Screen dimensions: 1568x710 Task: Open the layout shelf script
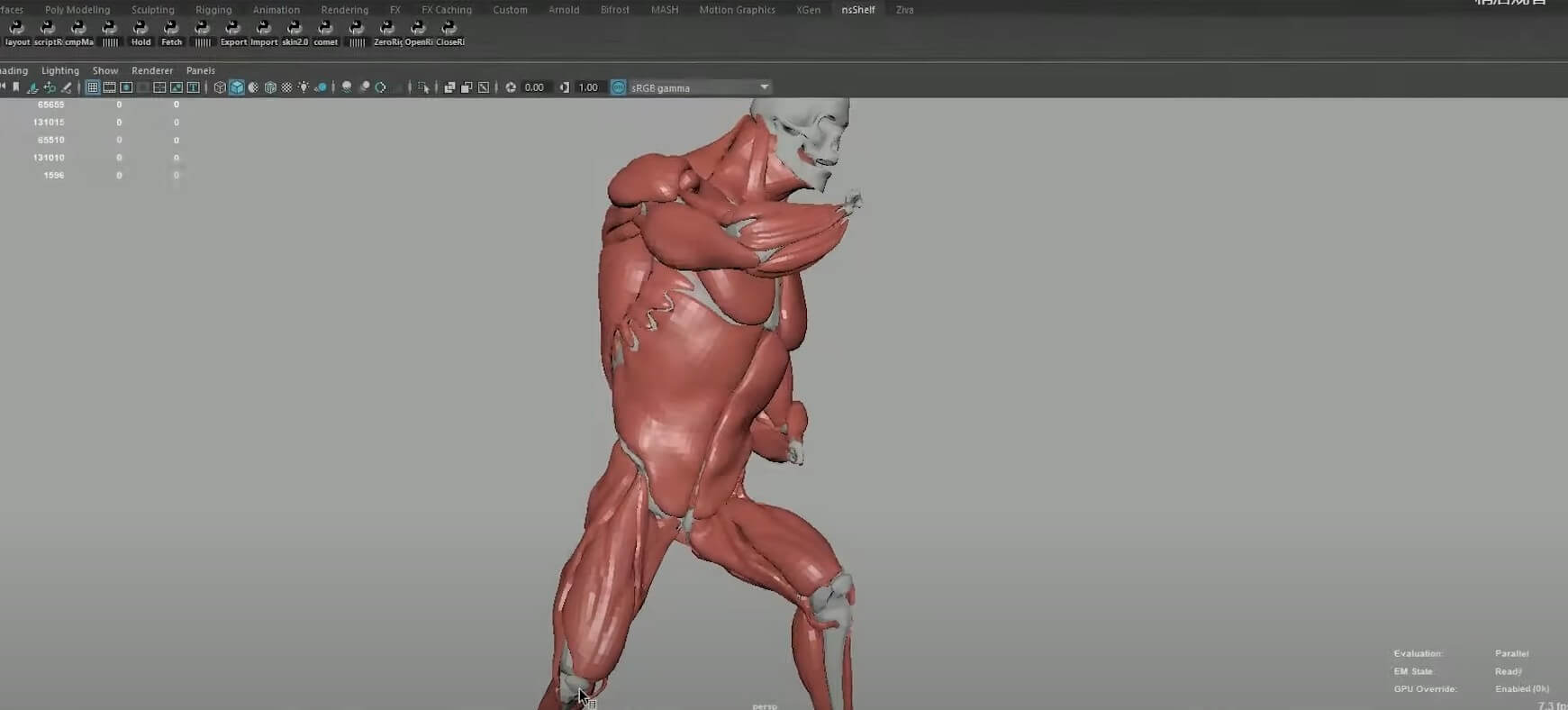pyautogui.click(x=17, y=32)
